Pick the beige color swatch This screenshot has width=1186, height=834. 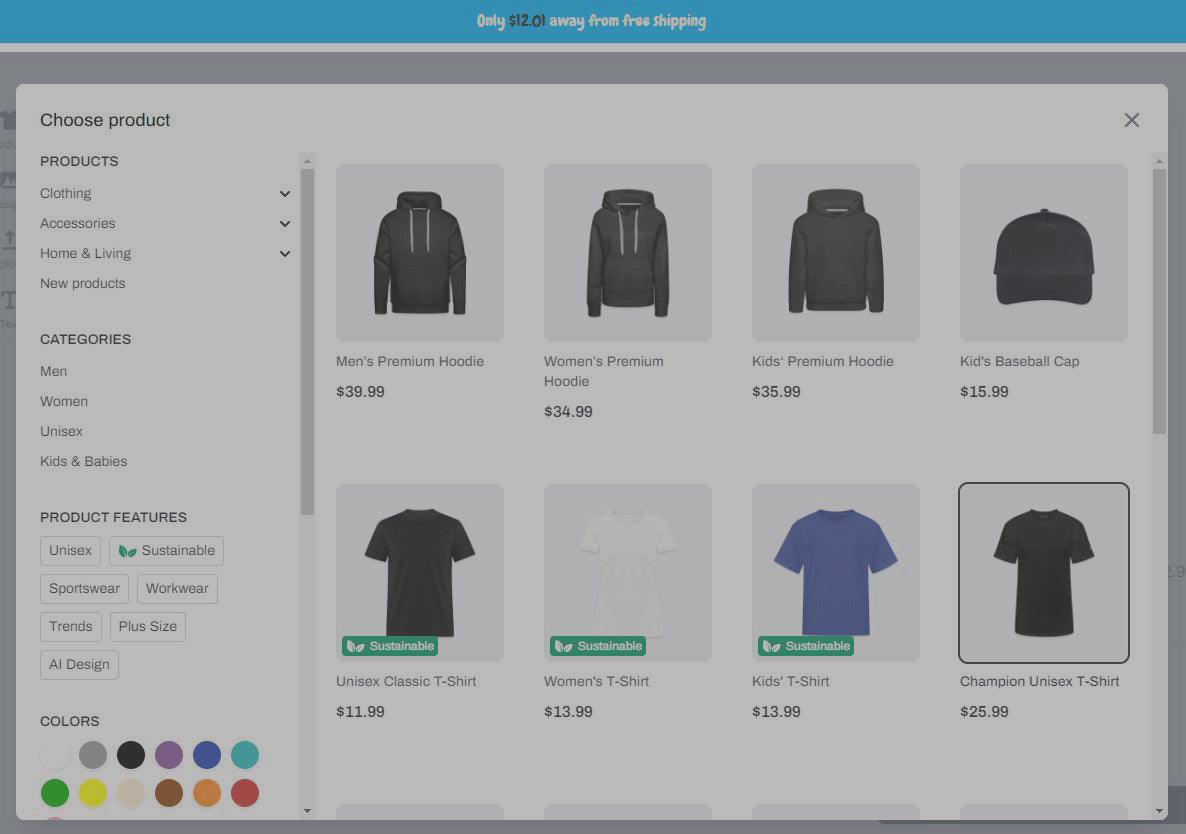point(131,792)
